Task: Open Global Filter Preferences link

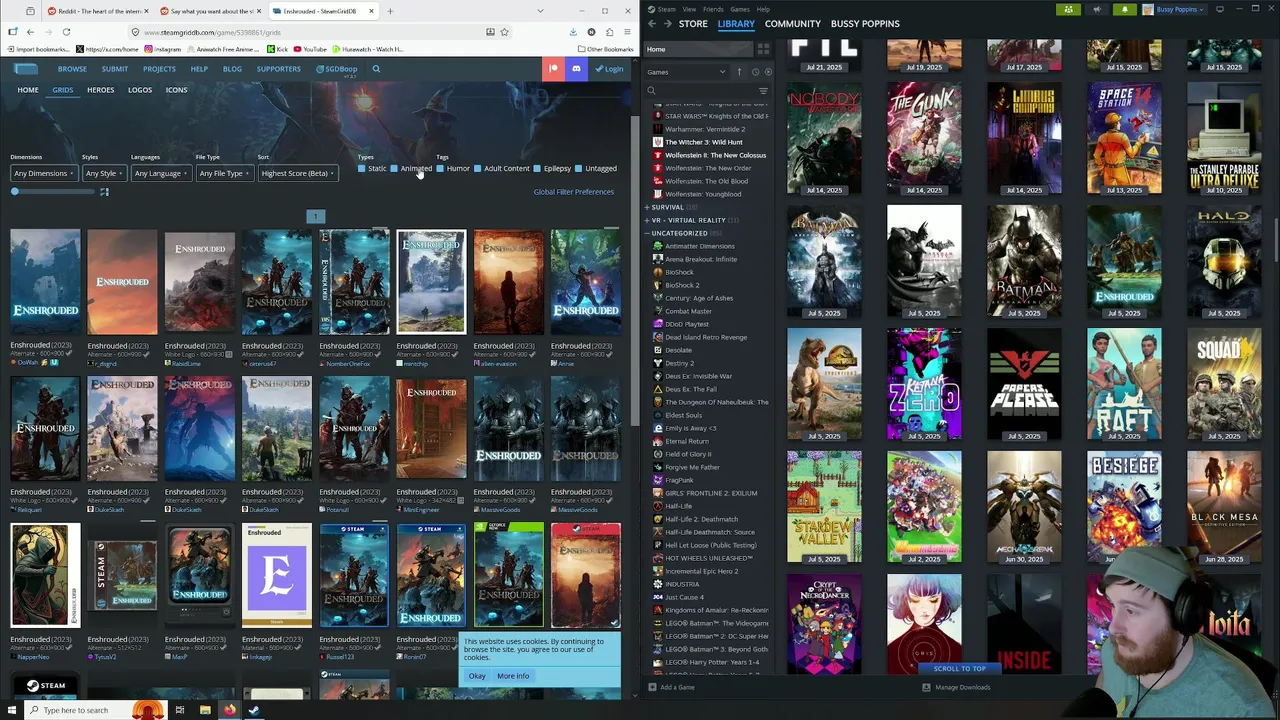Action: pyautogui.click(x=573, y=192)
